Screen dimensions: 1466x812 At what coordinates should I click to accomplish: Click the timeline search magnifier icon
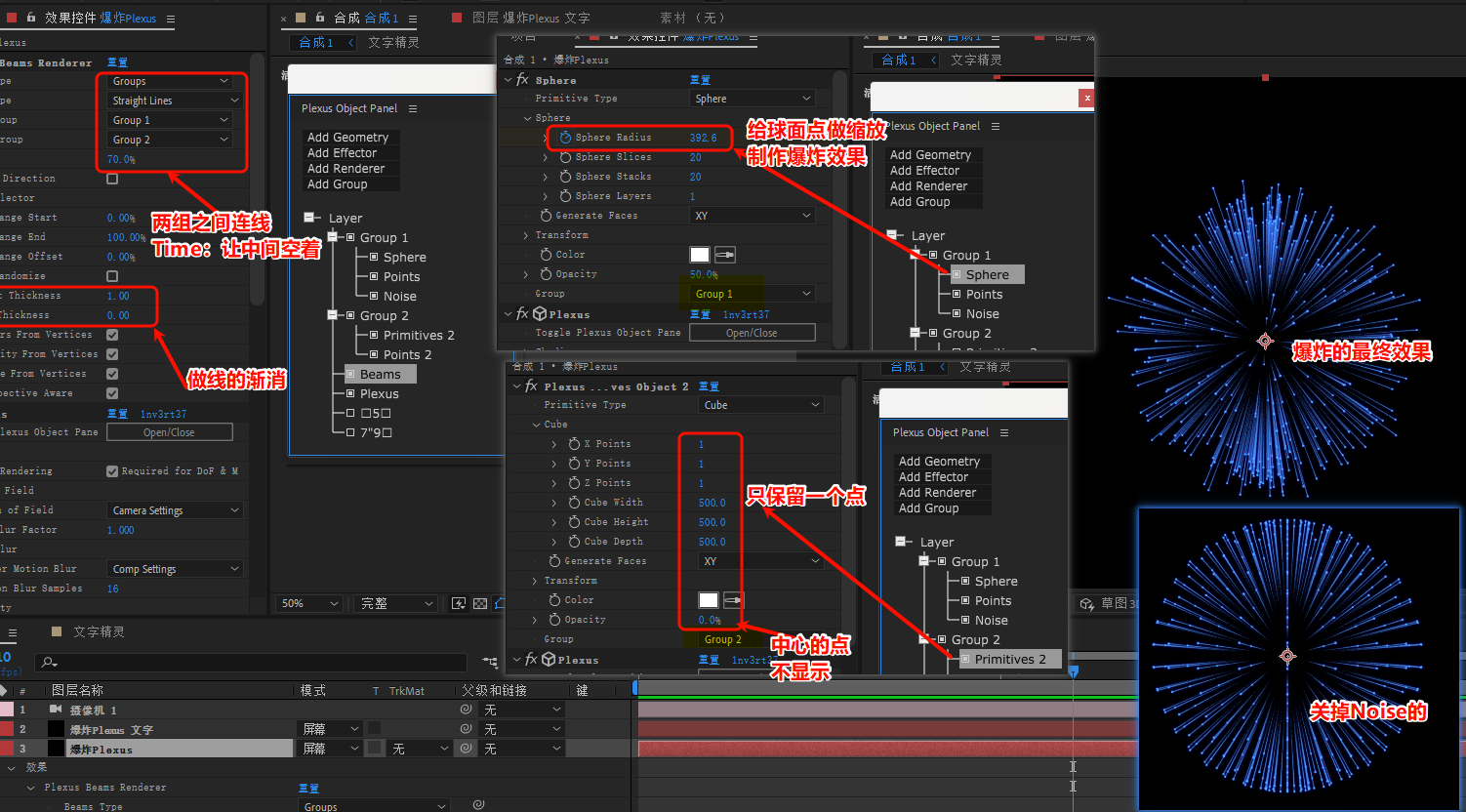pos(48,663)
